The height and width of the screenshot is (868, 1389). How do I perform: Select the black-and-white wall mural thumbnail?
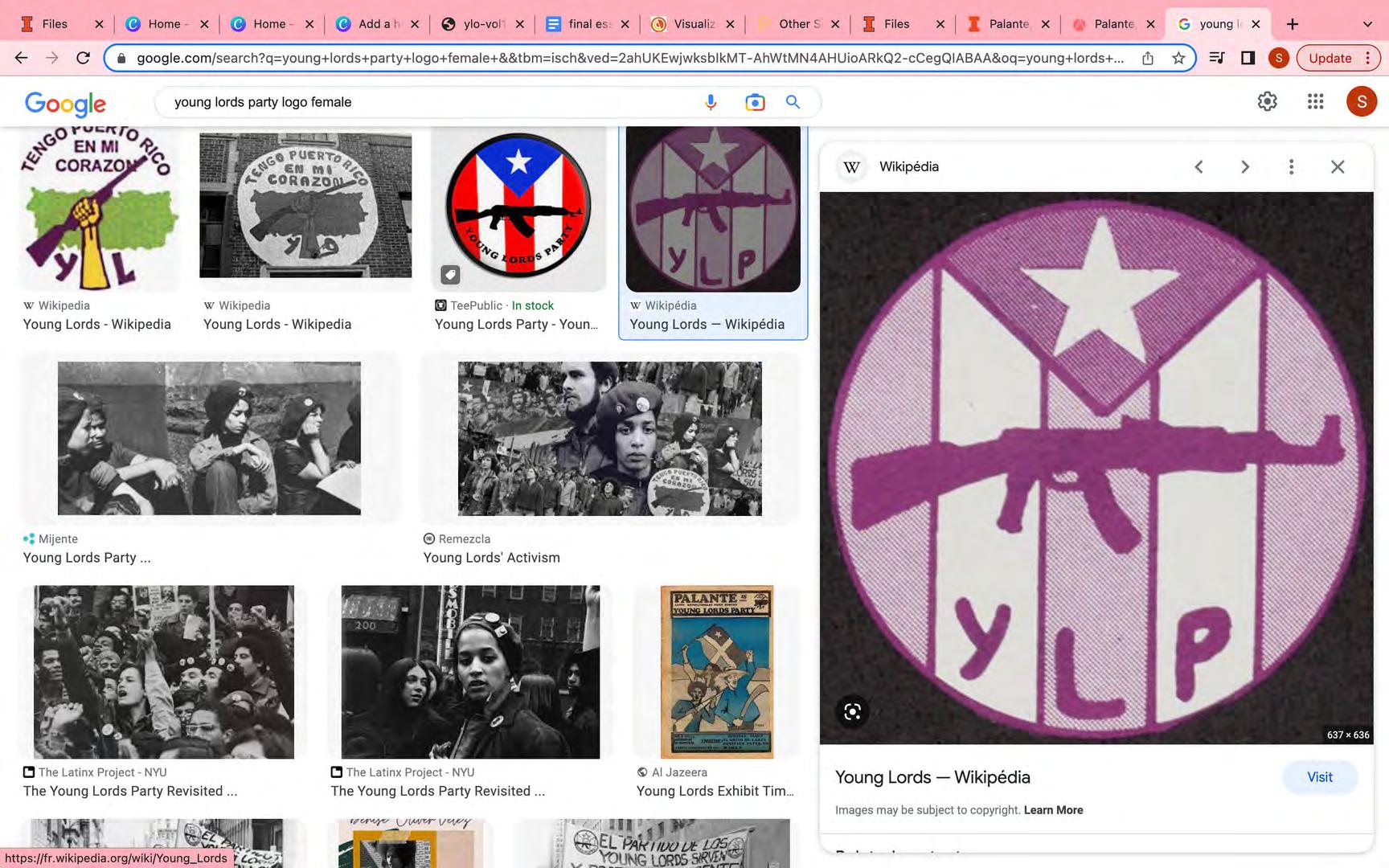coord(305,206)
